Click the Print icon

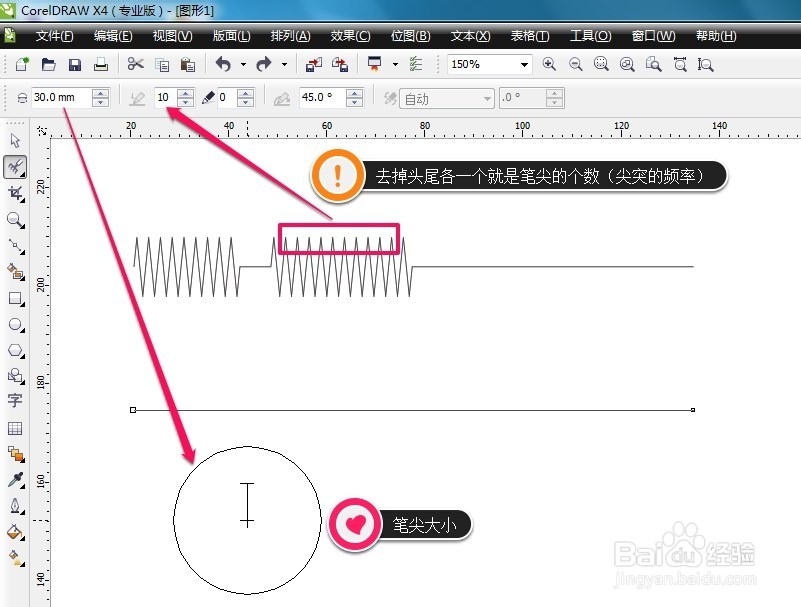coord(101,64)
